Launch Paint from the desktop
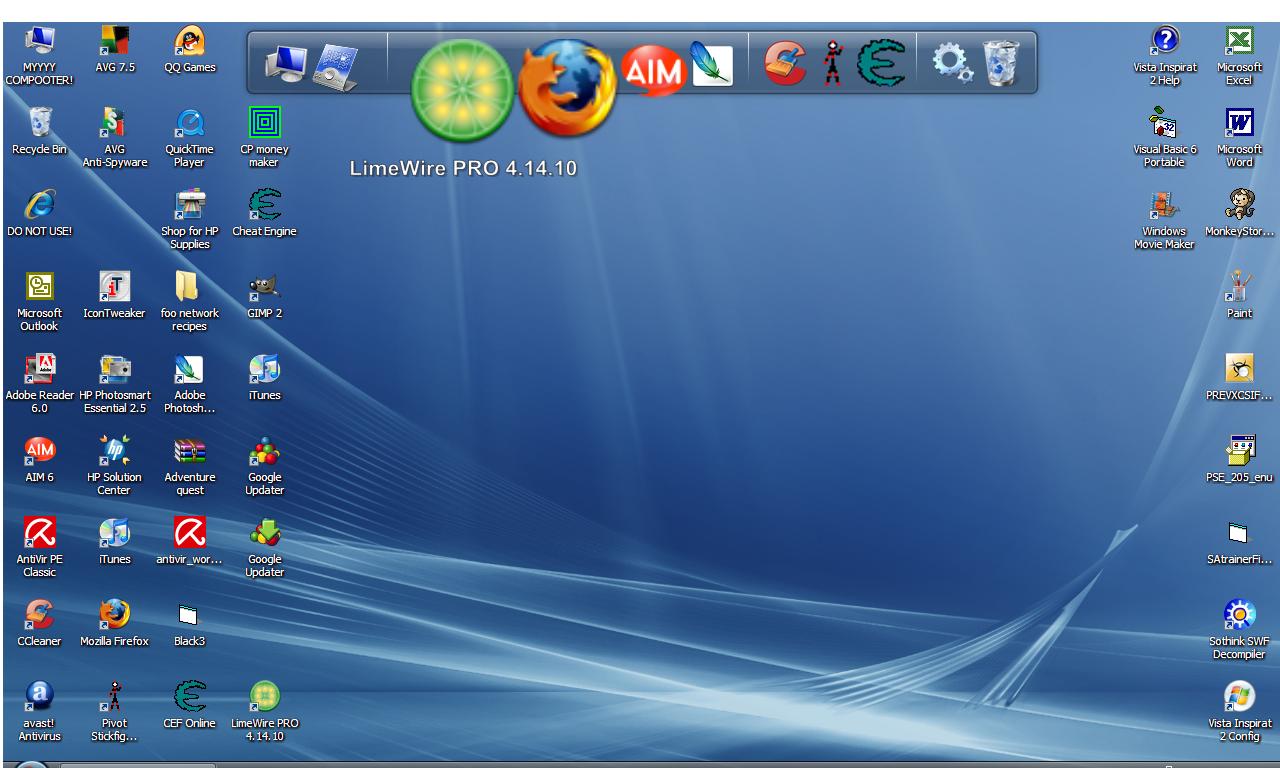Viewport: 1280px width, 768px height. (x=1240, y=296)
